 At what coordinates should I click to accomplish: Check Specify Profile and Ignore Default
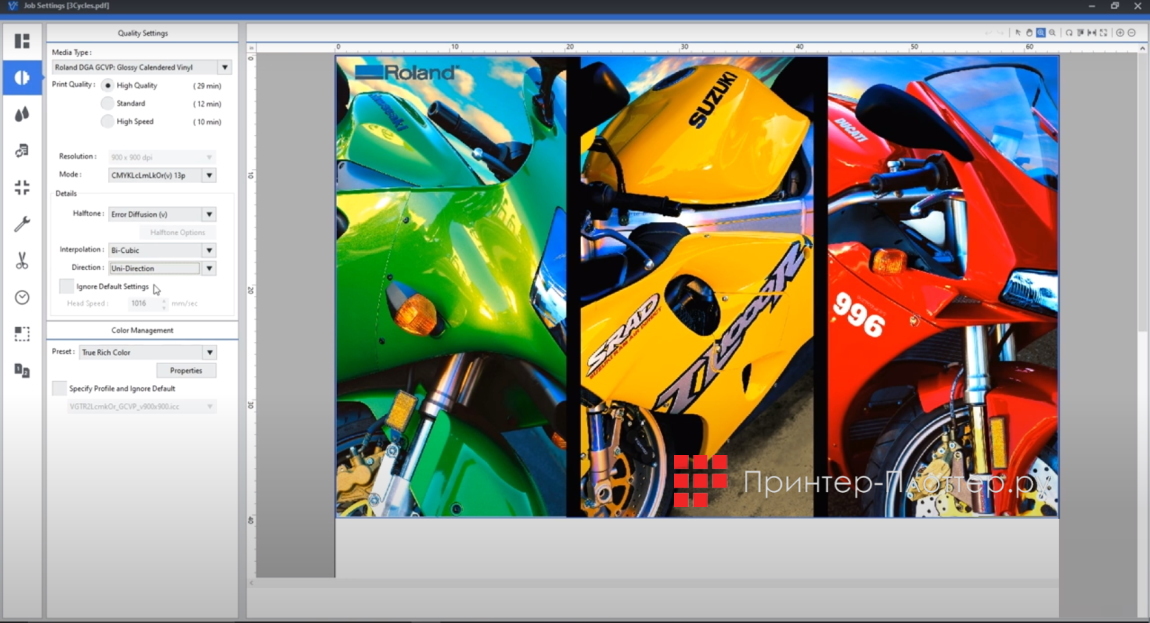pyautogui.click(x=60, y=388)
